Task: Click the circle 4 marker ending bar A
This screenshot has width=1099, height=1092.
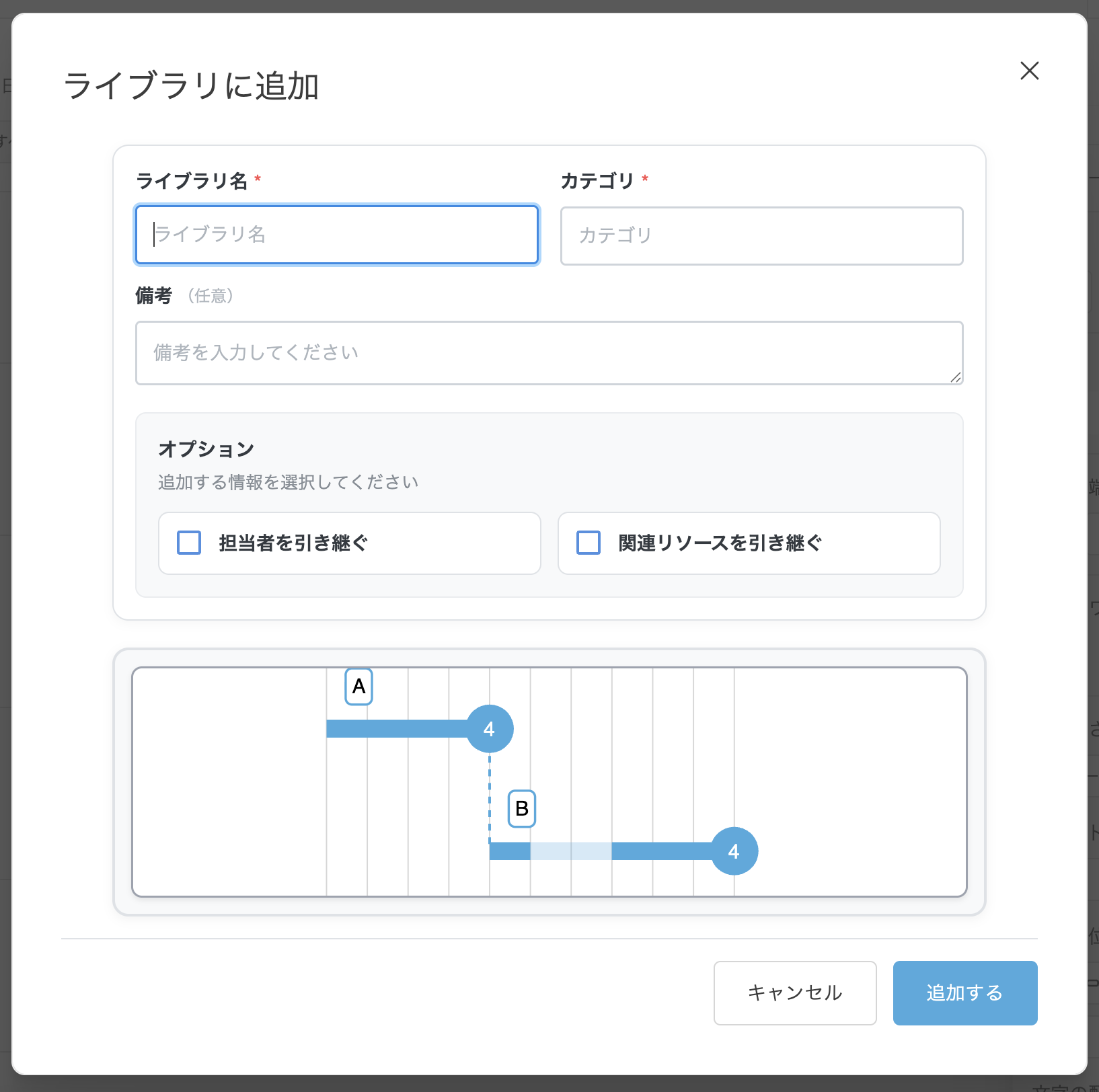Action: tap(490, 729)
